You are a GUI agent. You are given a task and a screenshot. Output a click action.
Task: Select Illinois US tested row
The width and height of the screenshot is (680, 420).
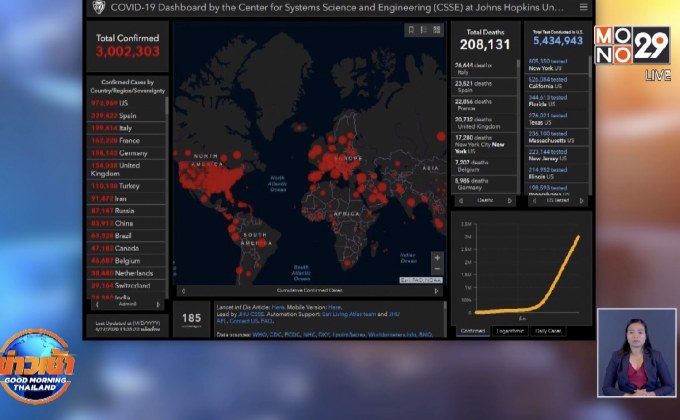coord(557,173)
